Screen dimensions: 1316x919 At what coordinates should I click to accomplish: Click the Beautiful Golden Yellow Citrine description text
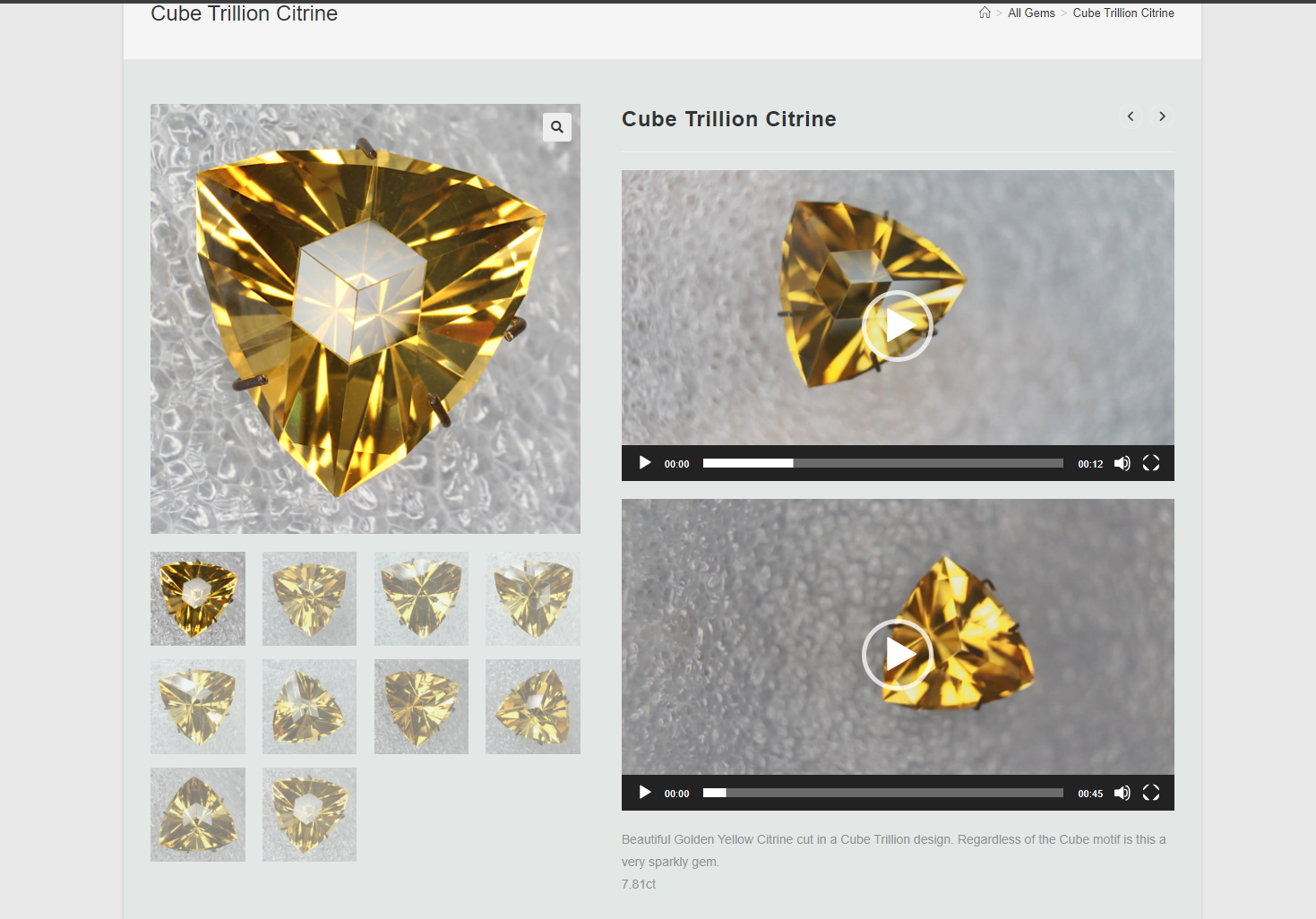tap(893, 850)
